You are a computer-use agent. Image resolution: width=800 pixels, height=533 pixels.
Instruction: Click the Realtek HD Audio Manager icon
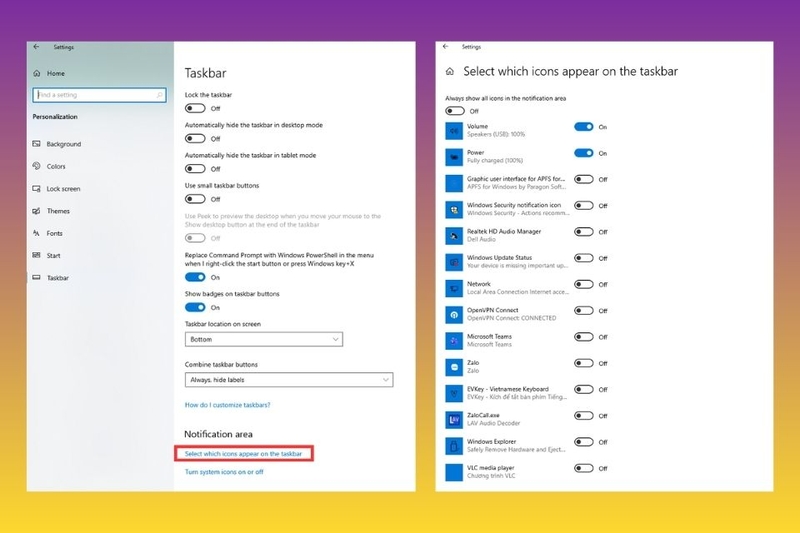(x=454, y=236)
